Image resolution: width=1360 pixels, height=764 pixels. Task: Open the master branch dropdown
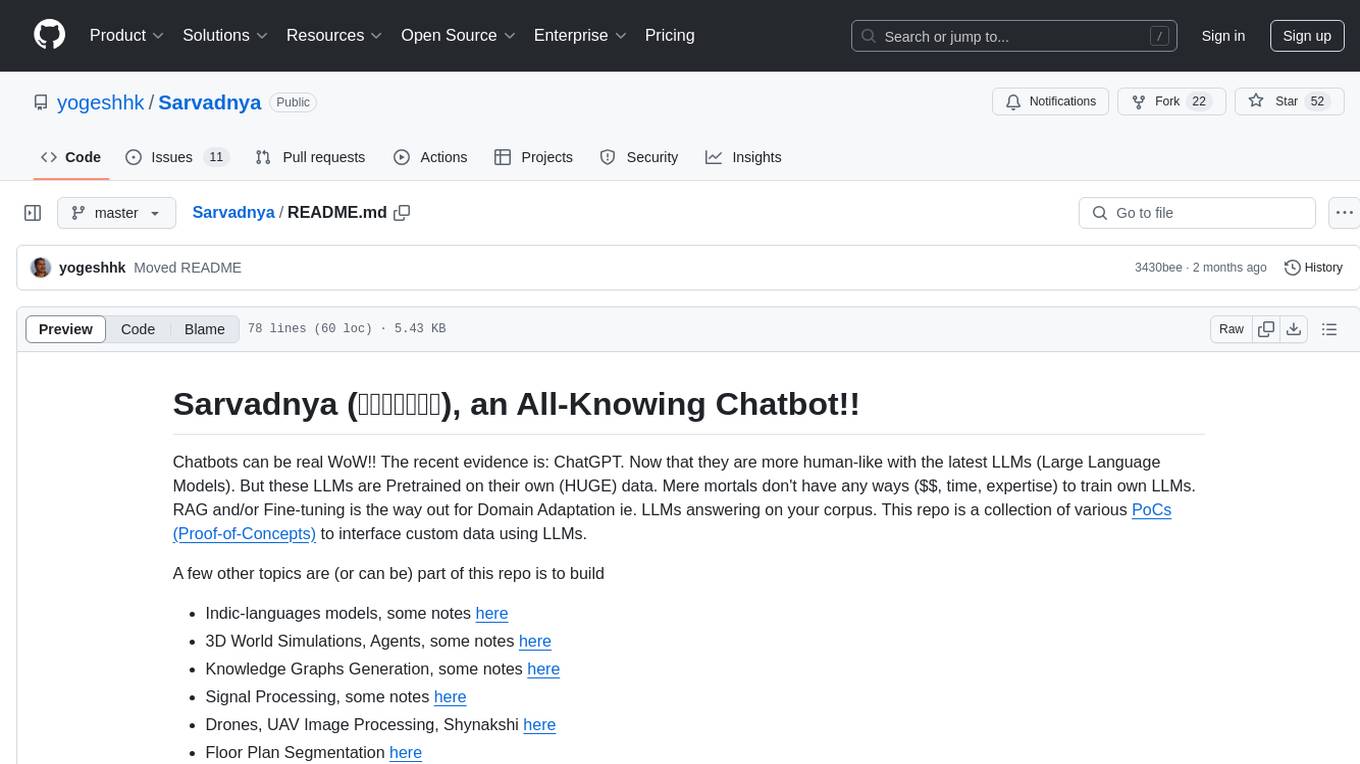point(116,213)
